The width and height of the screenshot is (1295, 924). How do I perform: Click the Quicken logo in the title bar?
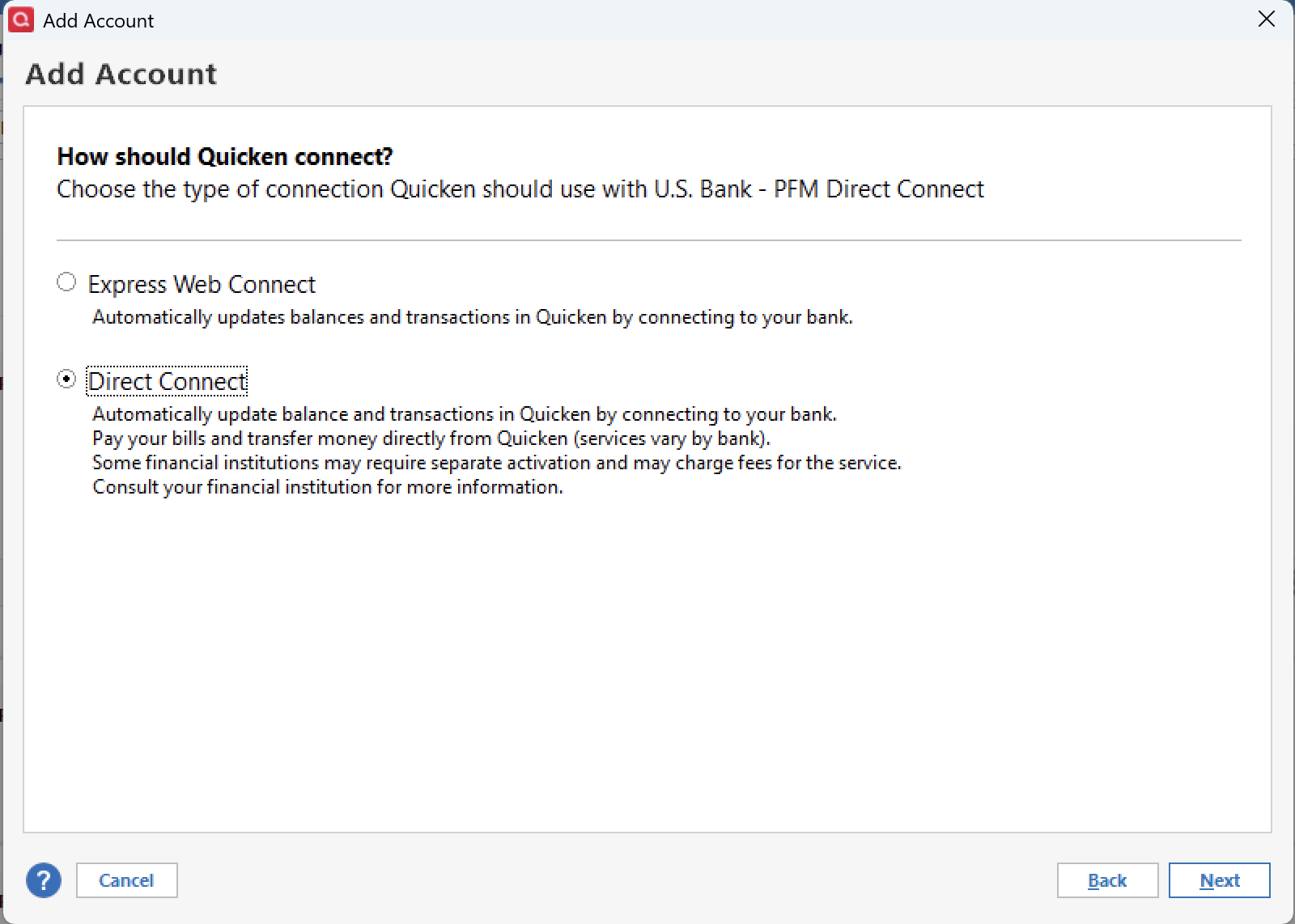[x=19, y=19]
